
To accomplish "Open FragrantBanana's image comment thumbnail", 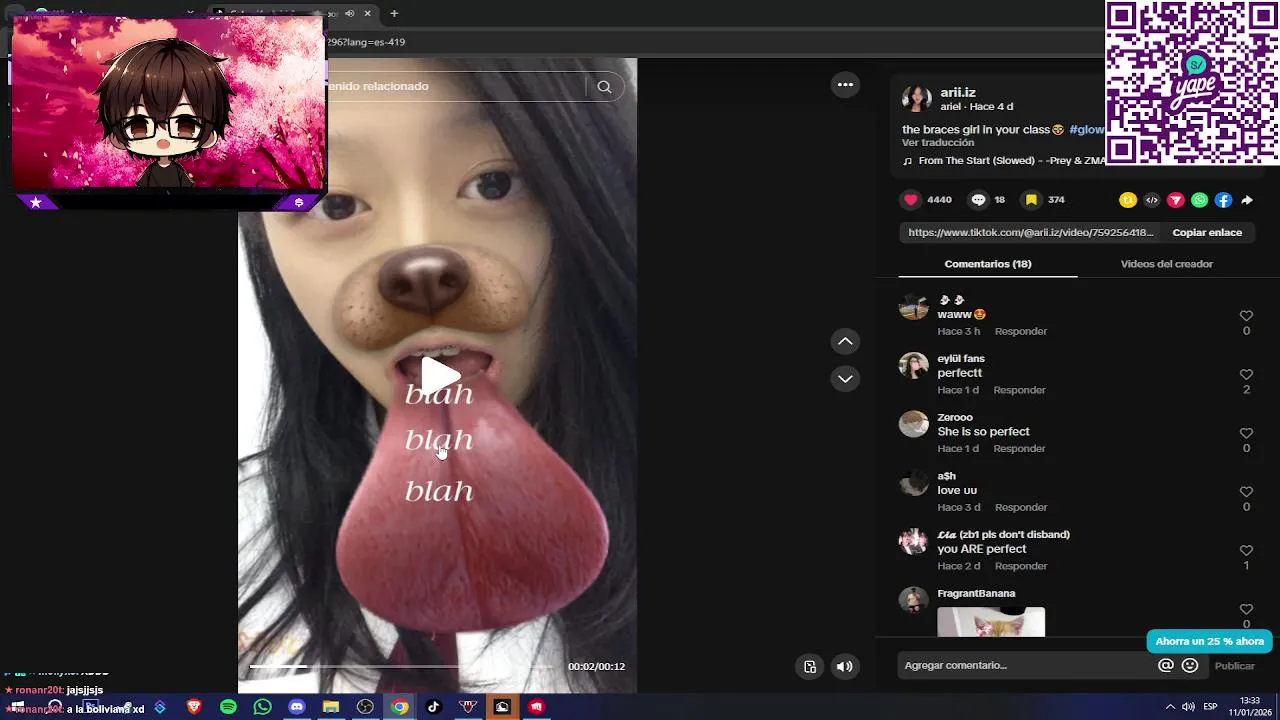I will tap(991, 622).
